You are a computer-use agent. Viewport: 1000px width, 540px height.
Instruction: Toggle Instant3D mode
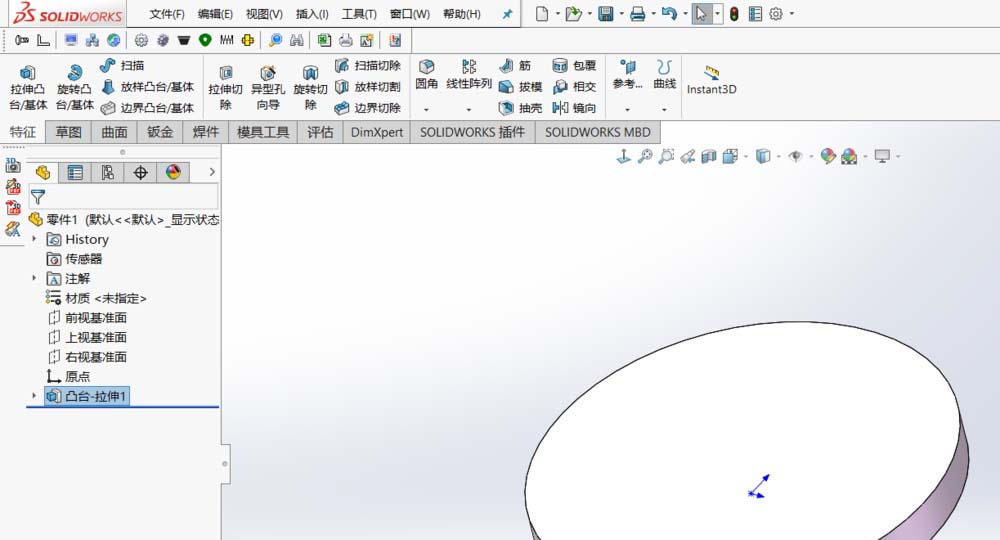click(x=711, y=80)
